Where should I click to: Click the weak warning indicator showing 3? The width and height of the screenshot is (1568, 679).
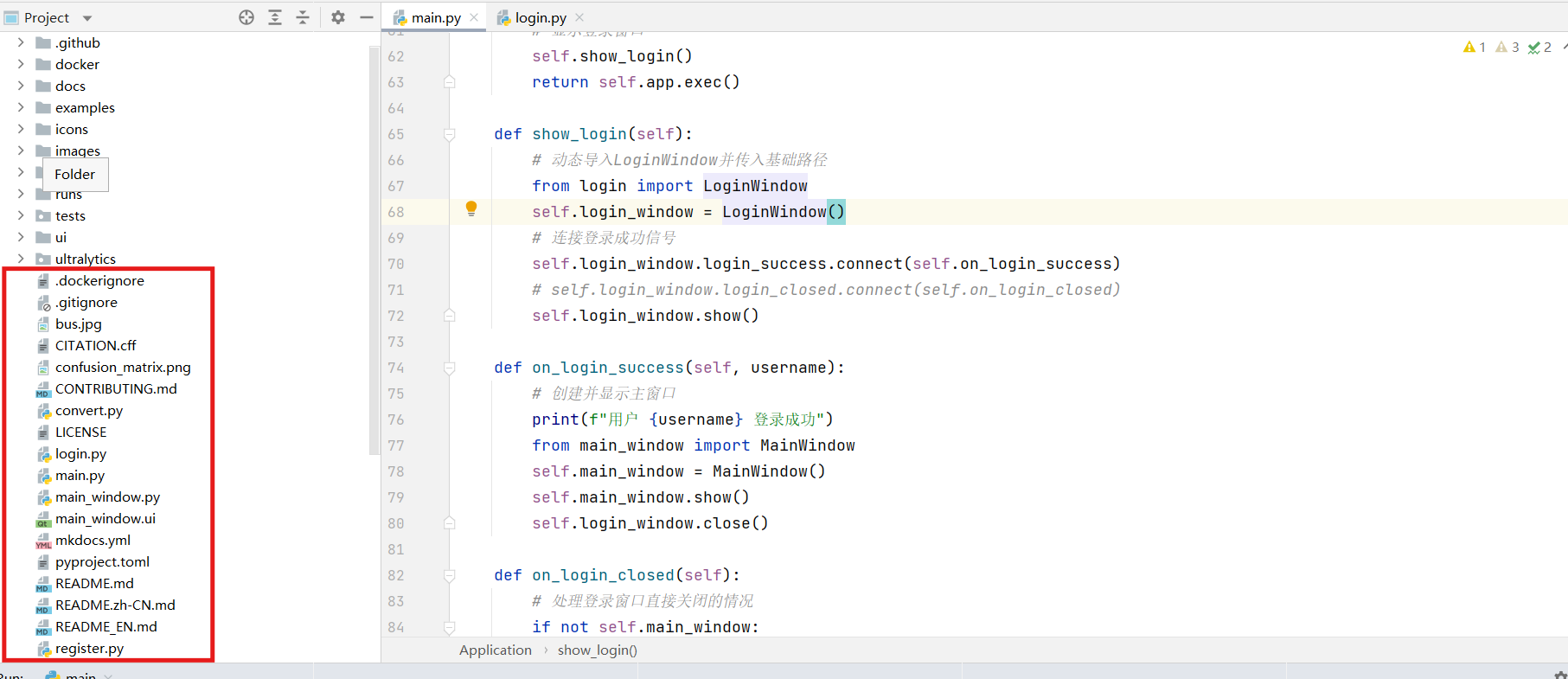[1507, 47]
